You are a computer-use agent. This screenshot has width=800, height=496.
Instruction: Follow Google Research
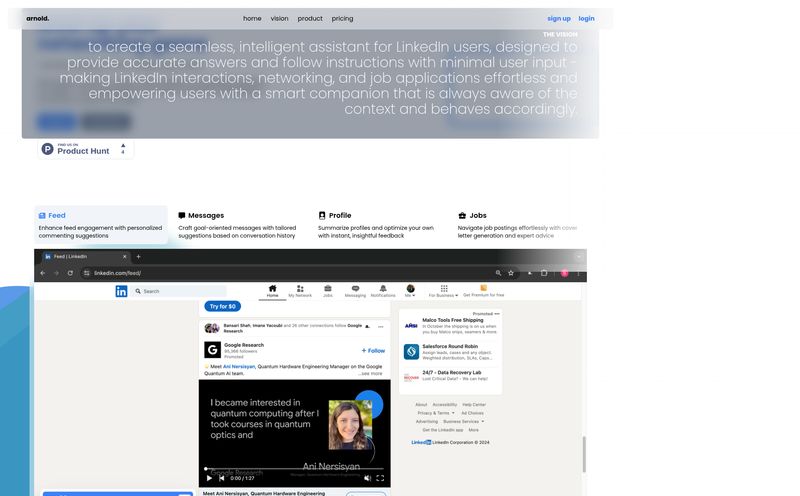pos(373,351)
